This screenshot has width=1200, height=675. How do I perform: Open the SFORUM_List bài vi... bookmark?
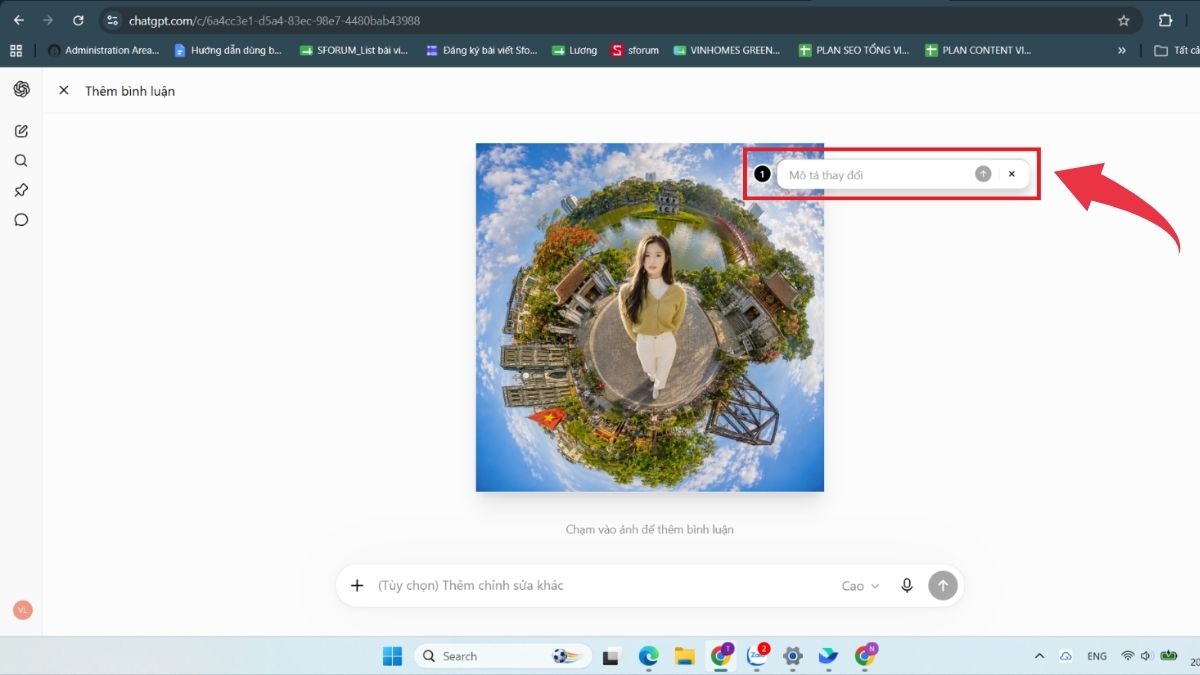[354, 50]
